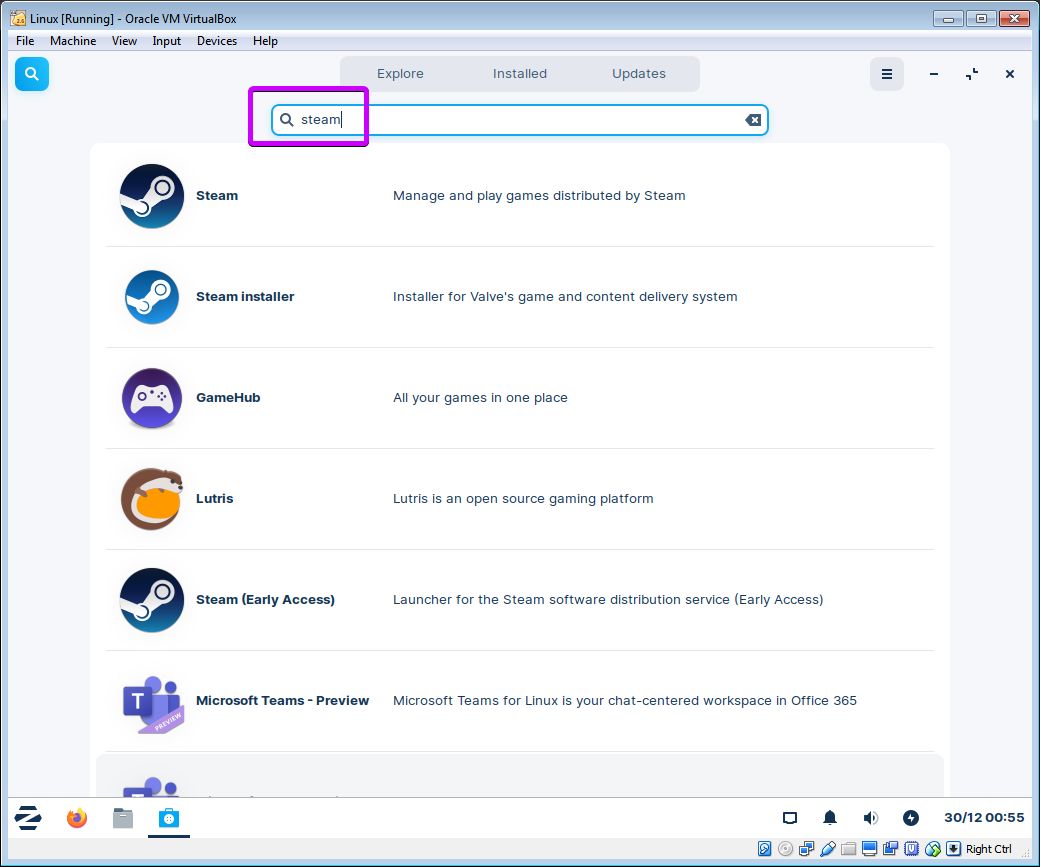Open the Devices menu
Image resolution: width=1040 pixels, height=867 pixels.
(x=217, y=40)
